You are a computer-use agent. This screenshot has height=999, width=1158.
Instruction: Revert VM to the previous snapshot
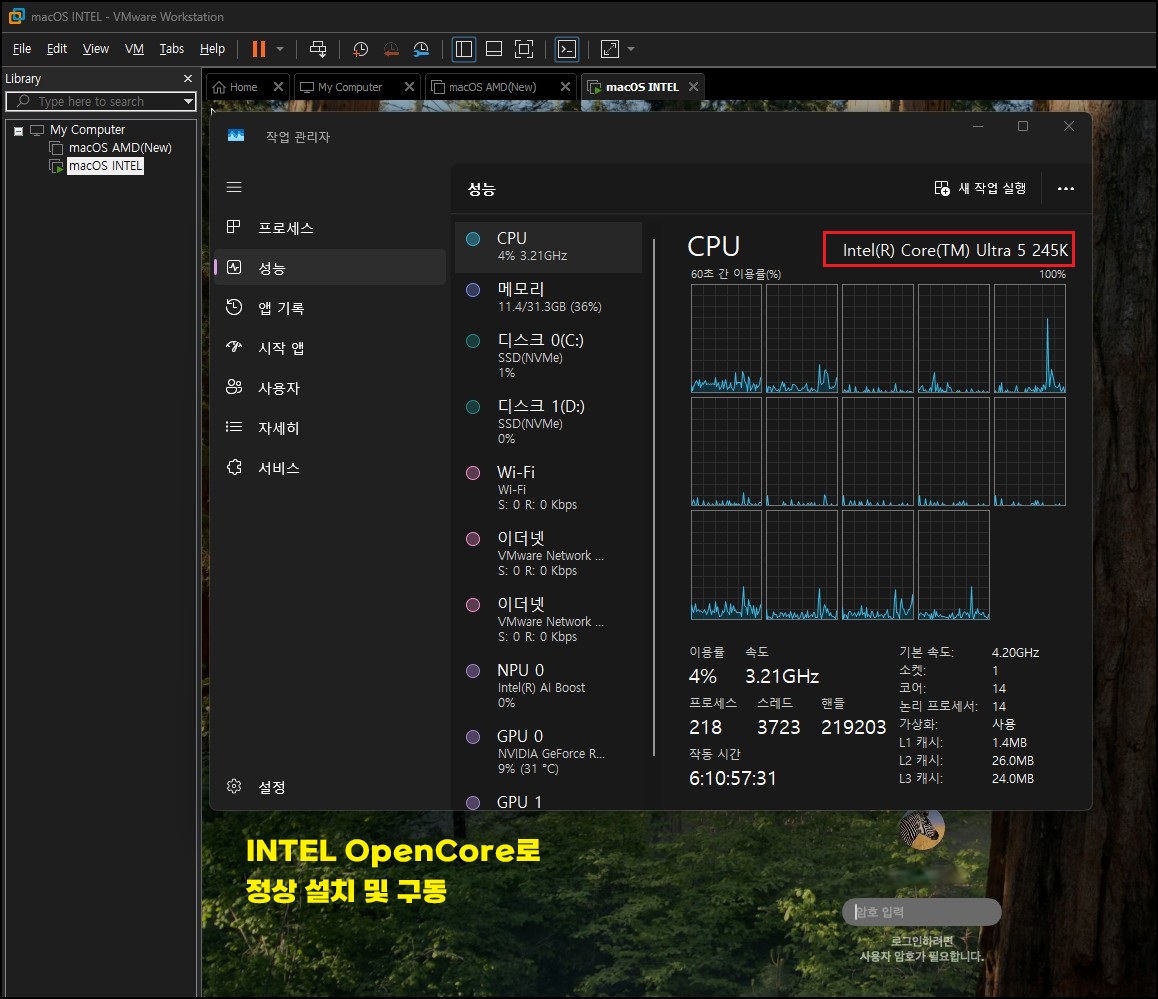(x=391, y=49)
